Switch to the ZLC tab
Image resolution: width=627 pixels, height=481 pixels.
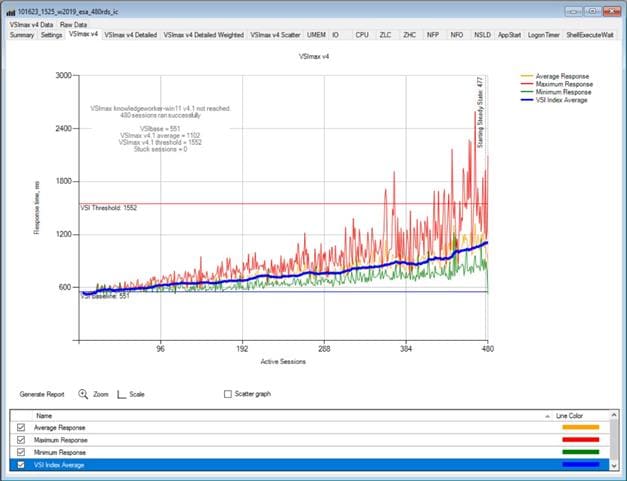(x=385, y=35)
